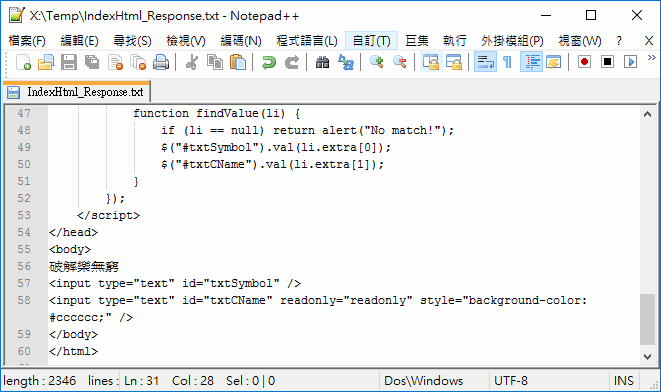Click 'function findValue(li) {' code line
Image resolution: width=661 pixels, height=392 pixels.
point(217,113)
